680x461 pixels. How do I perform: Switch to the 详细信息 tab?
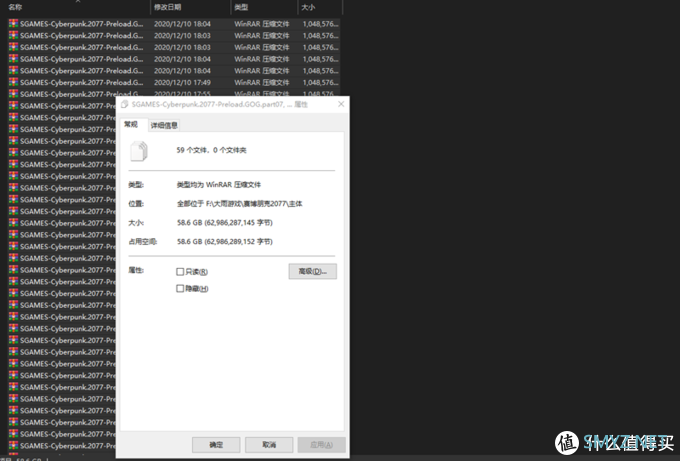pyautogui.click(x=164, y=125)
